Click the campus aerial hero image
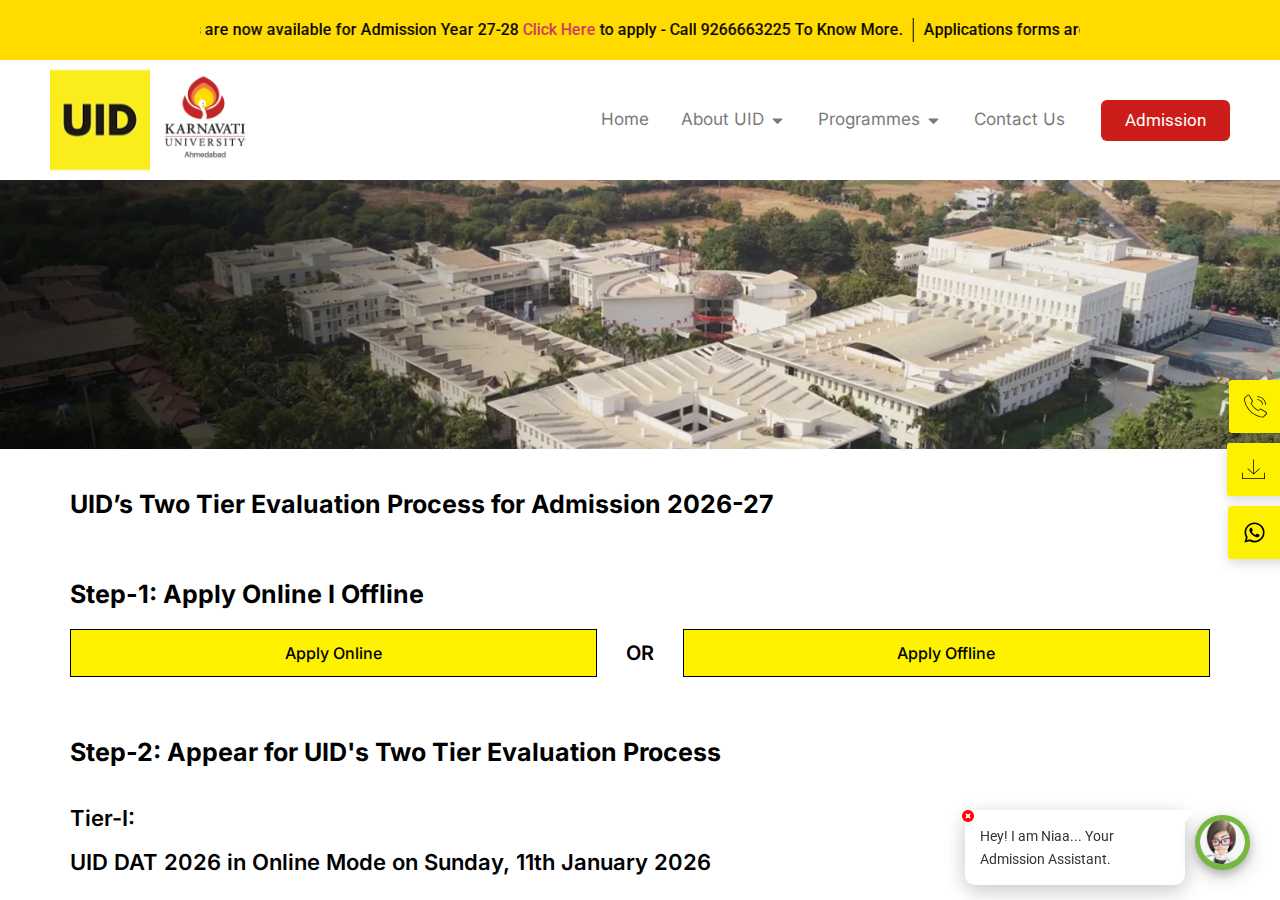This screenshot has width=1280, height=900. pyautogui.click(x=640, y=314)
